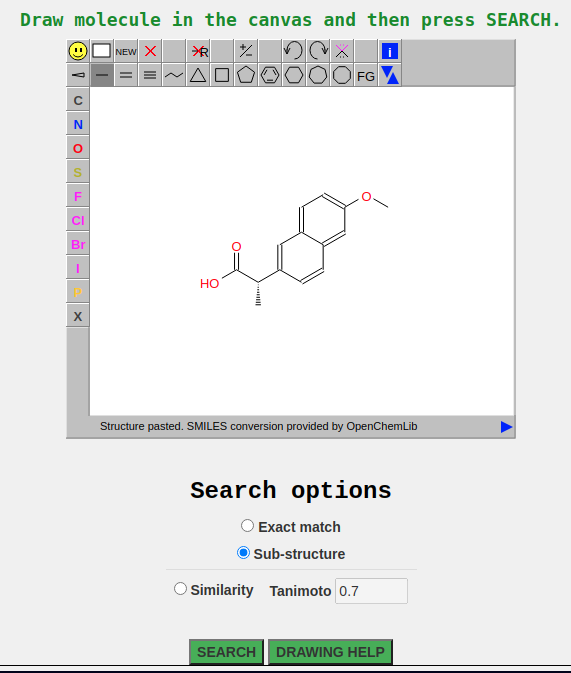
Task: Select the Fluorine atom button
Action: tap(78, 197)
